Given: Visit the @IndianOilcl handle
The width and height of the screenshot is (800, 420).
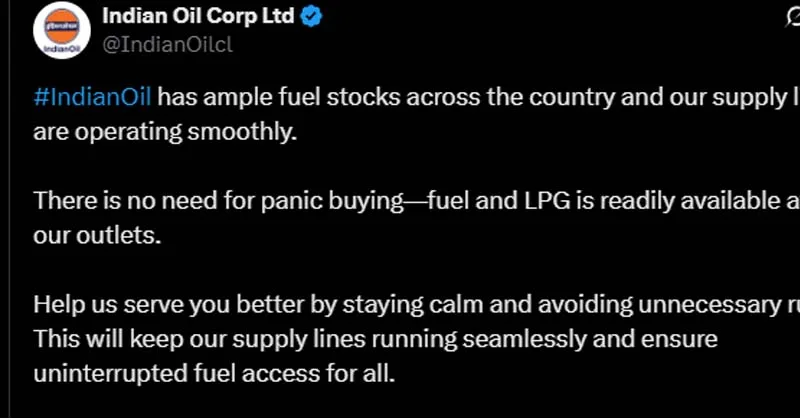Looking at the screenshot, I should (x=167, y=45).
